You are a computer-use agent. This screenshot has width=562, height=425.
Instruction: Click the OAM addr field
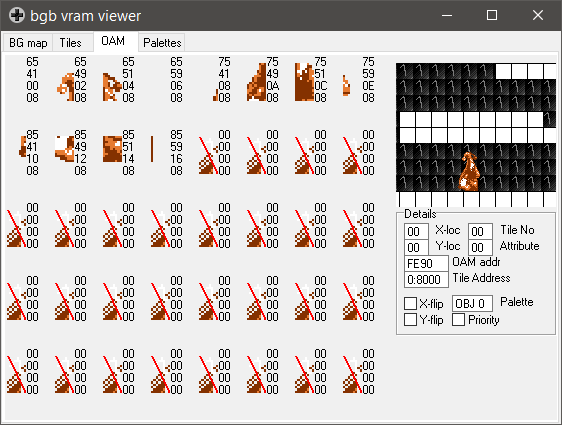click(426, 264)
